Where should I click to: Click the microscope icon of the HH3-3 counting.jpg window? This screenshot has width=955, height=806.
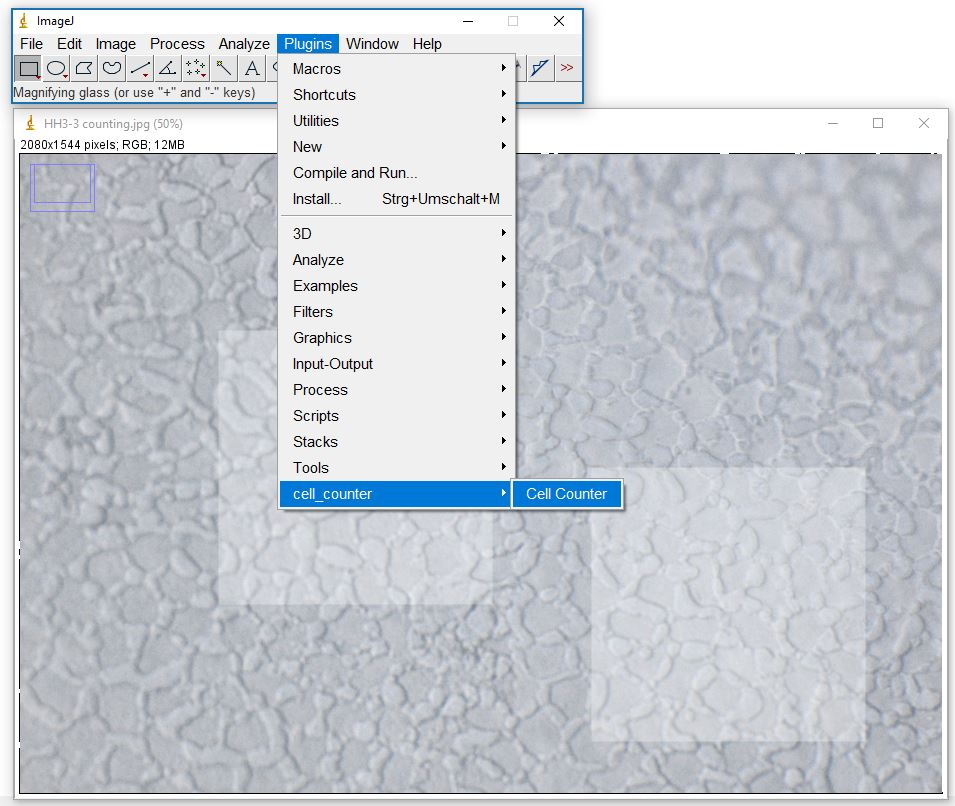point(30,123)
